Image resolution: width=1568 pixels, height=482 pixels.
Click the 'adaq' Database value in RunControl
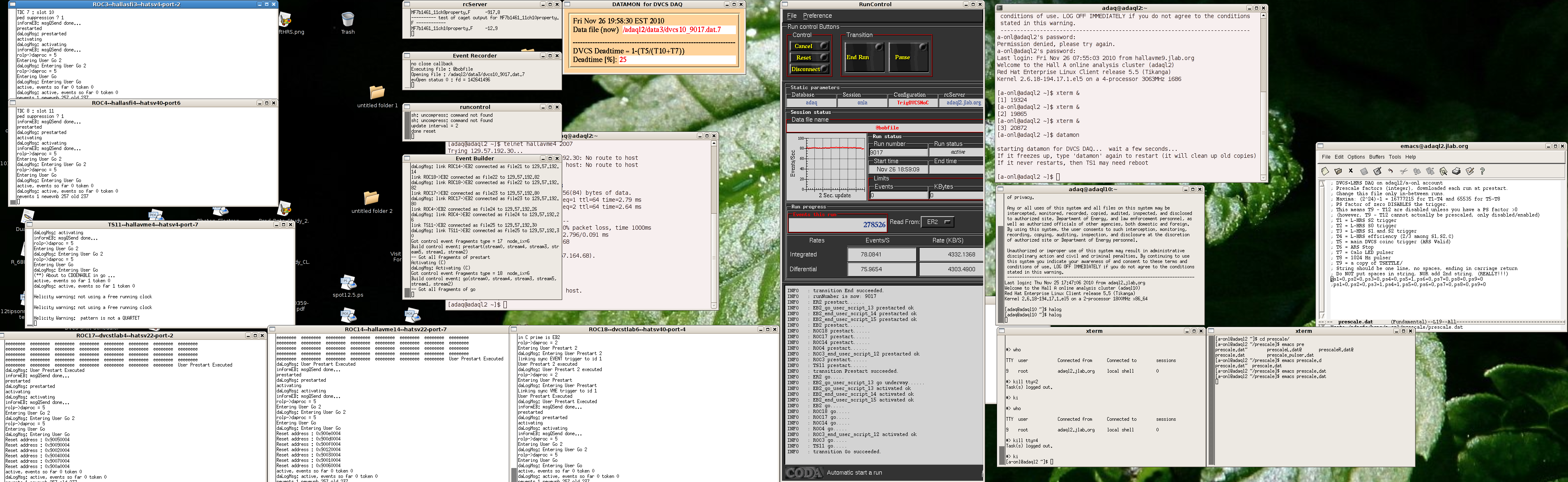[x=811, y=102]
